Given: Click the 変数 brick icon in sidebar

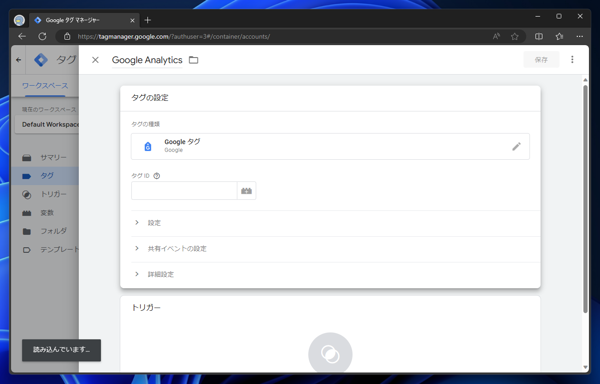Looking at the screenshot, I should point(26,213).
